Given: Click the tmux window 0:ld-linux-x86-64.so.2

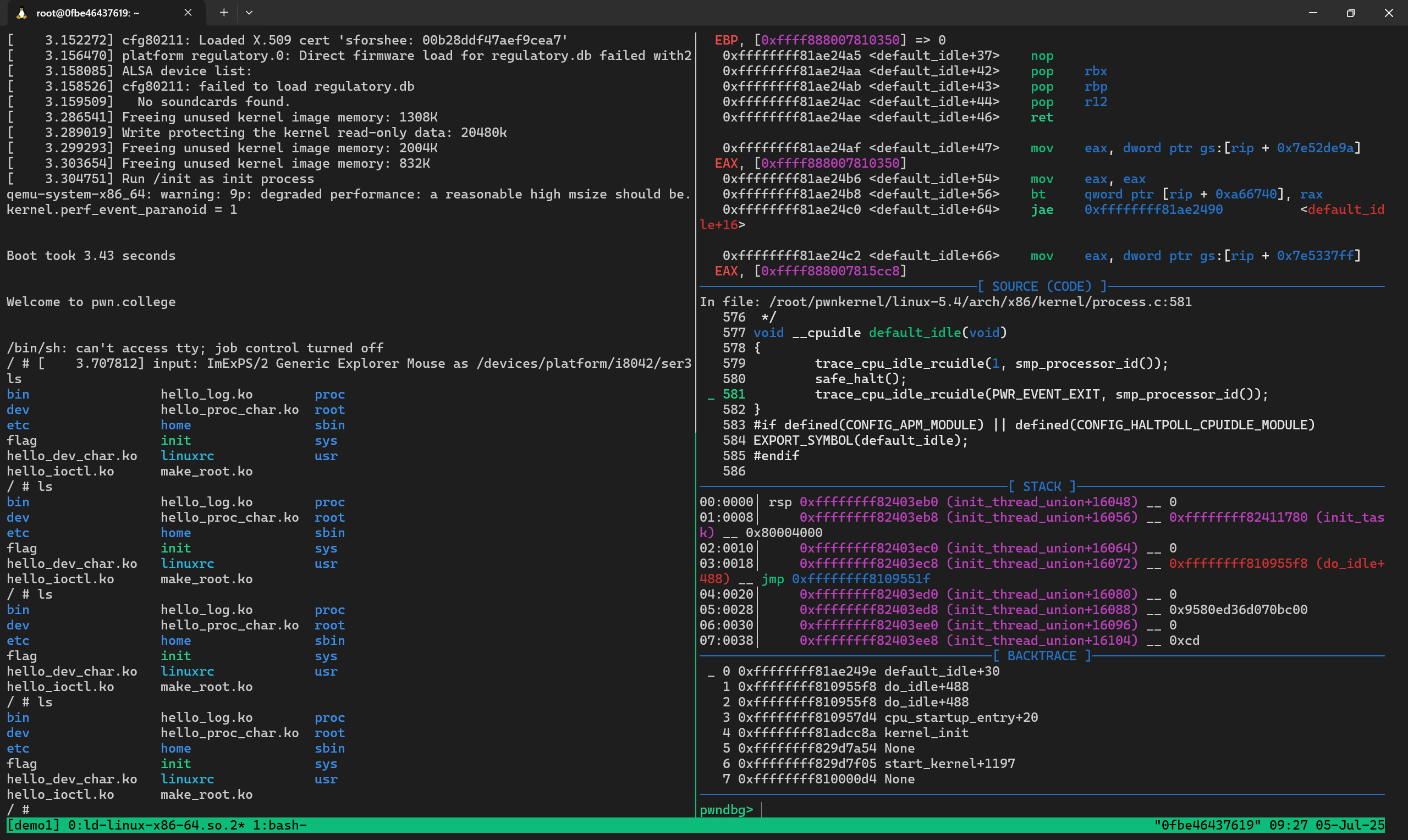Looking at the screenshot, I should tap(156, 825).
